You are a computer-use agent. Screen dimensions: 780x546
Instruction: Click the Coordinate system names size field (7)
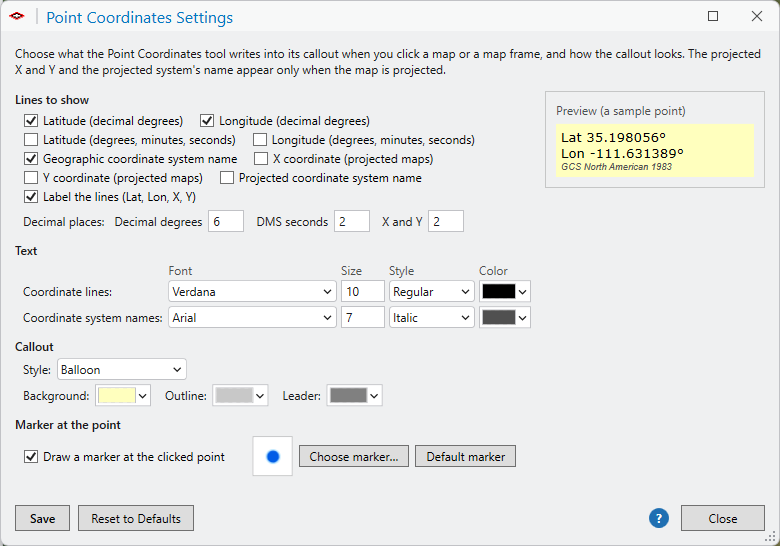point(363,317)
